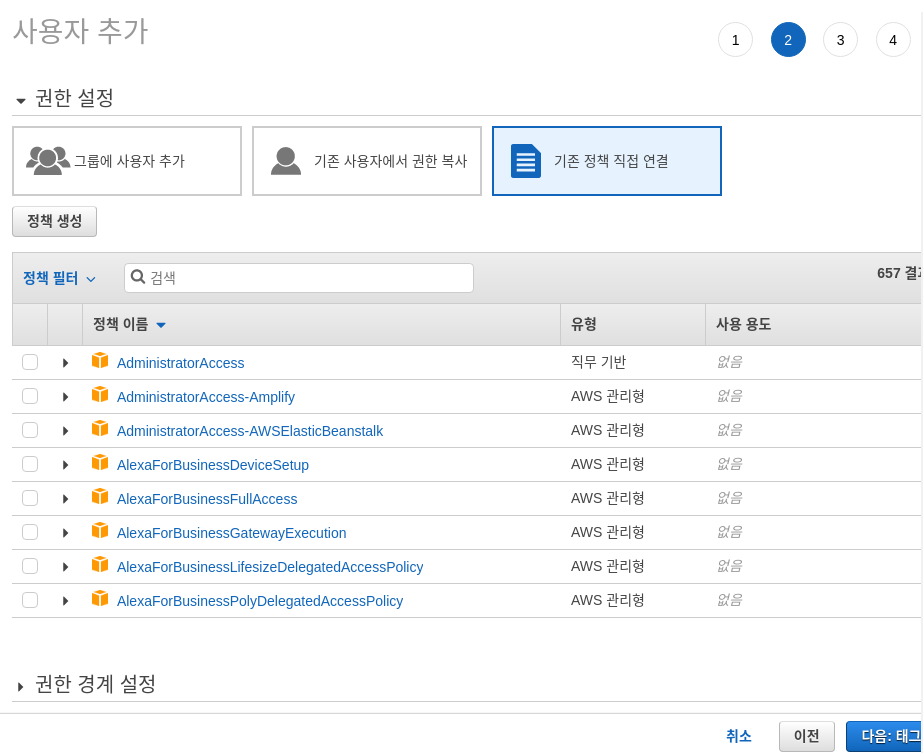Screen dimensions: 923x753
Task: Click the 다음: 태그 button
Action: click(x=884, y=736)
